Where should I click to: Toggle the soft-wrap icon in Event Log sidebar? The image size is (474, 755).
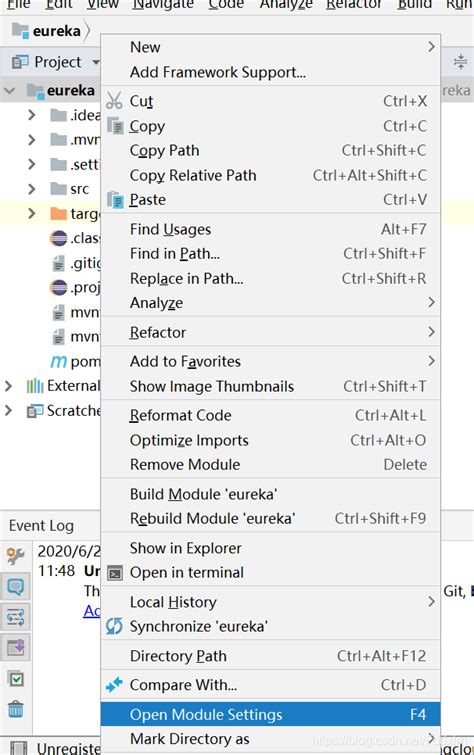tap(15, 617)
